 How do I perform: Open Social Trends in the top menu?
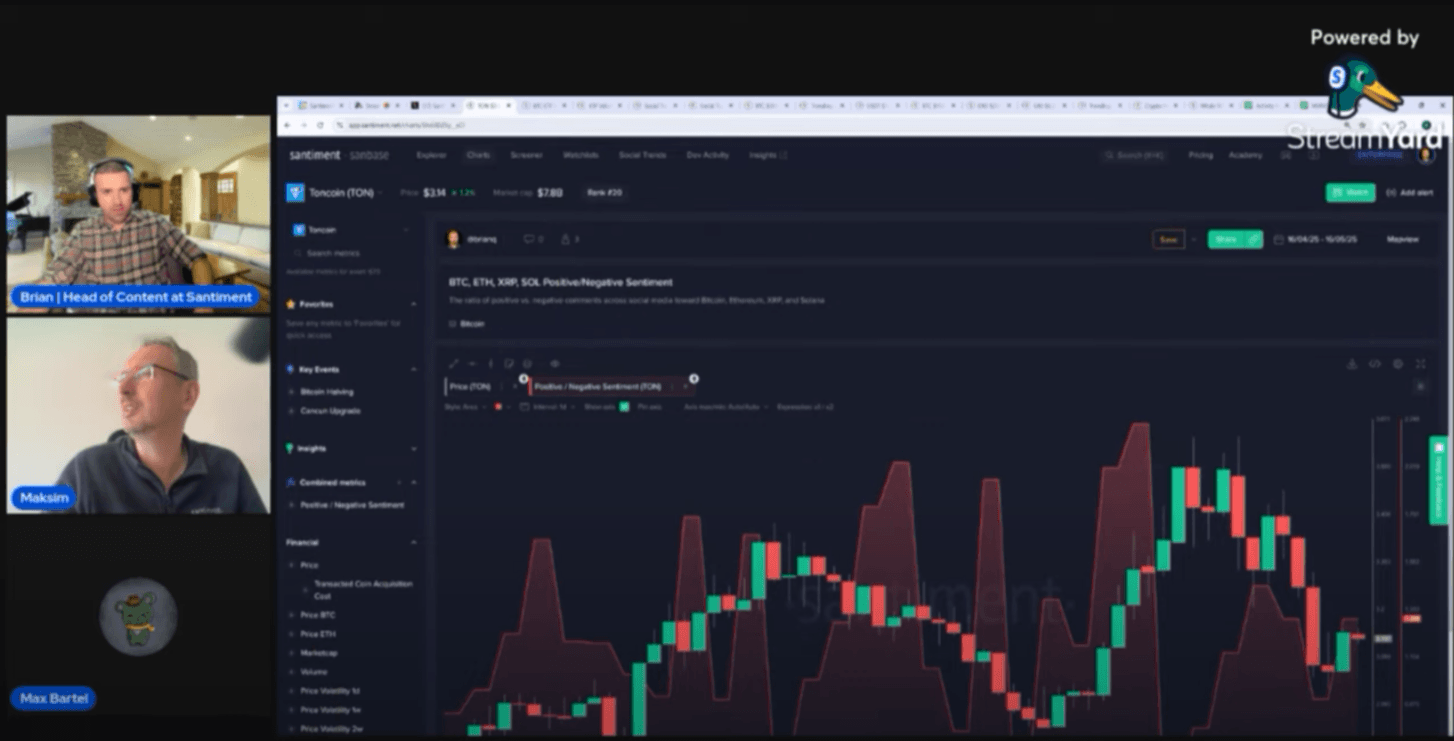pos(642,155)
